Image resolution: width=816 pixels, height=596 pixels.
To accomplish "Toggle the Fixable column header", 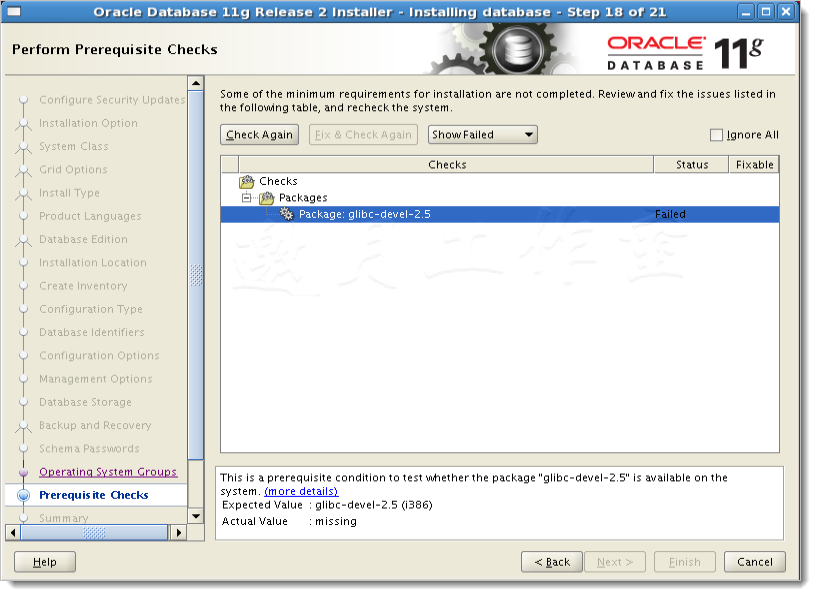I will [755, 164].
